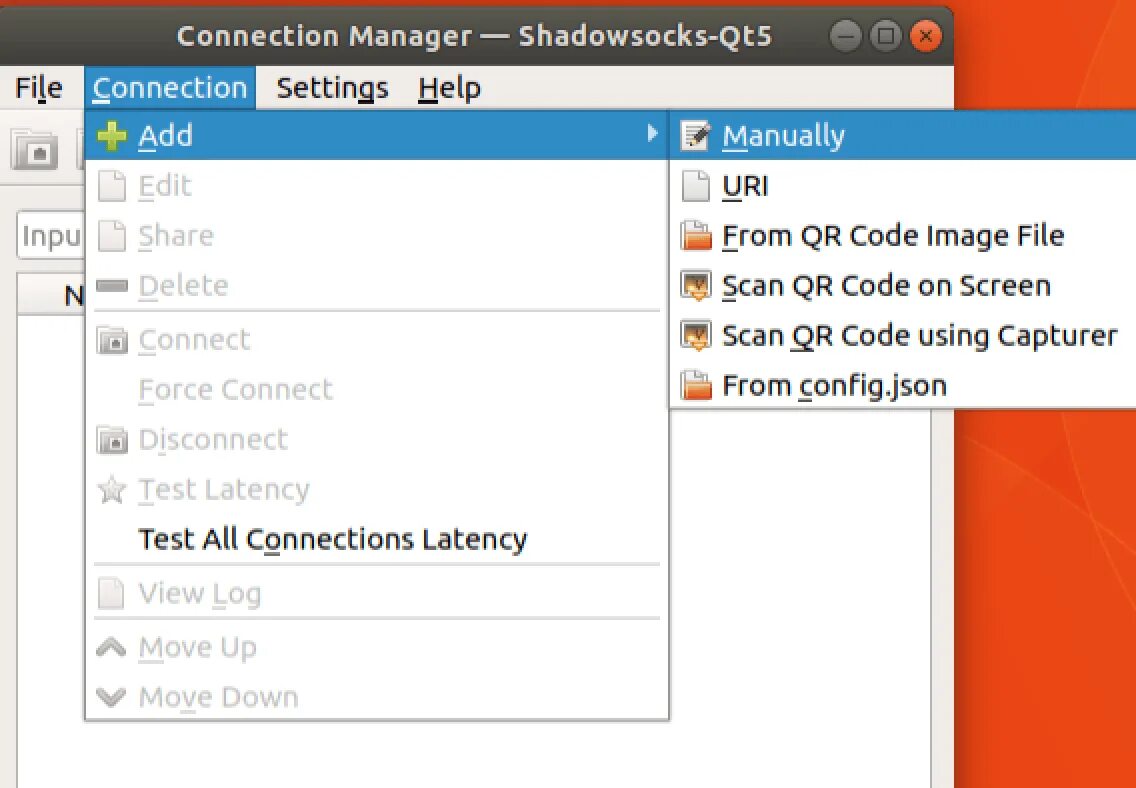This screenshot has width=1136, height=788.
Task: Click the Force Connect menu entry
Action: pyautogui.click(x=377, y=390)
